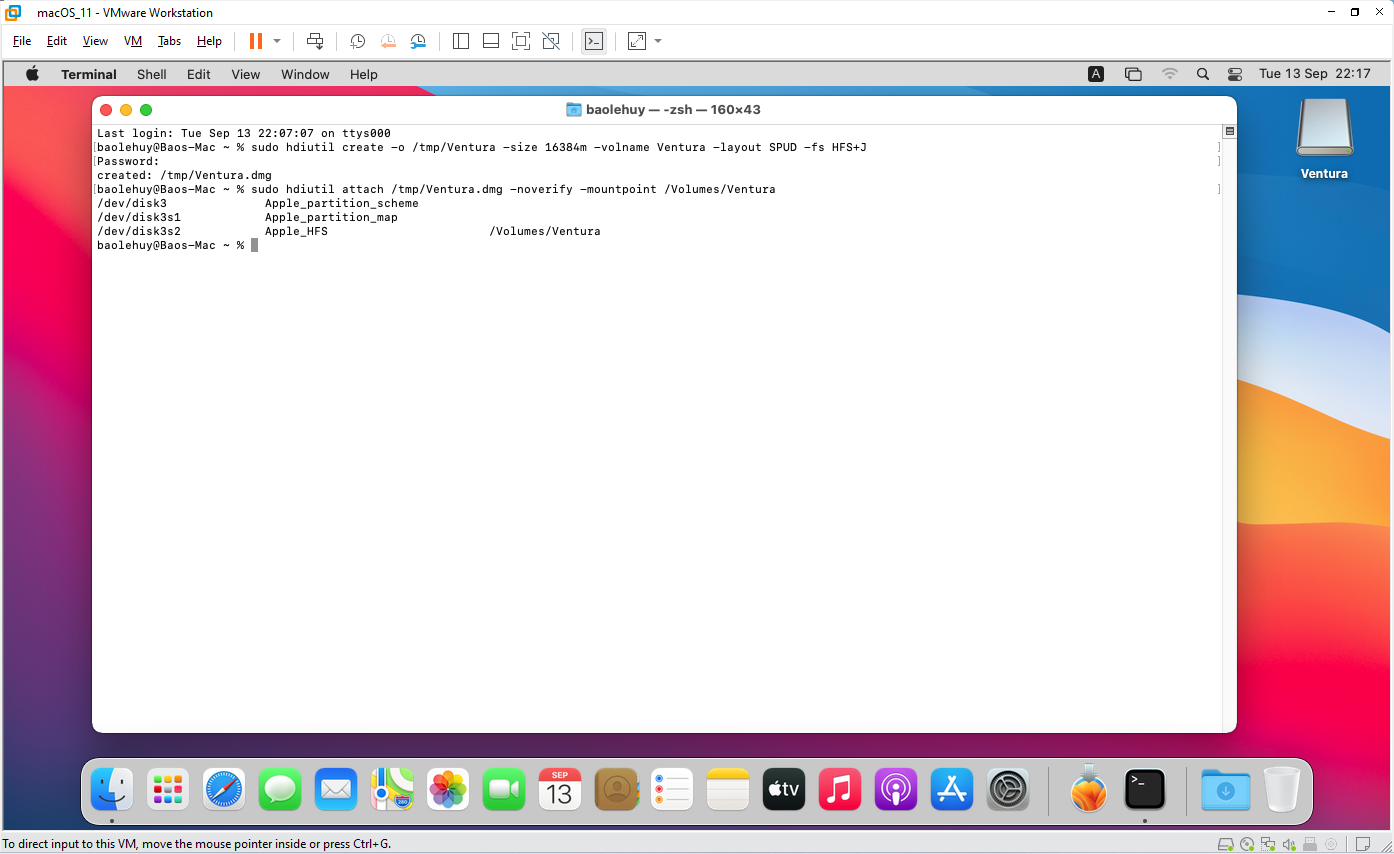Click the /Volumes/Ventura mount path text

(x=545, y=231)
